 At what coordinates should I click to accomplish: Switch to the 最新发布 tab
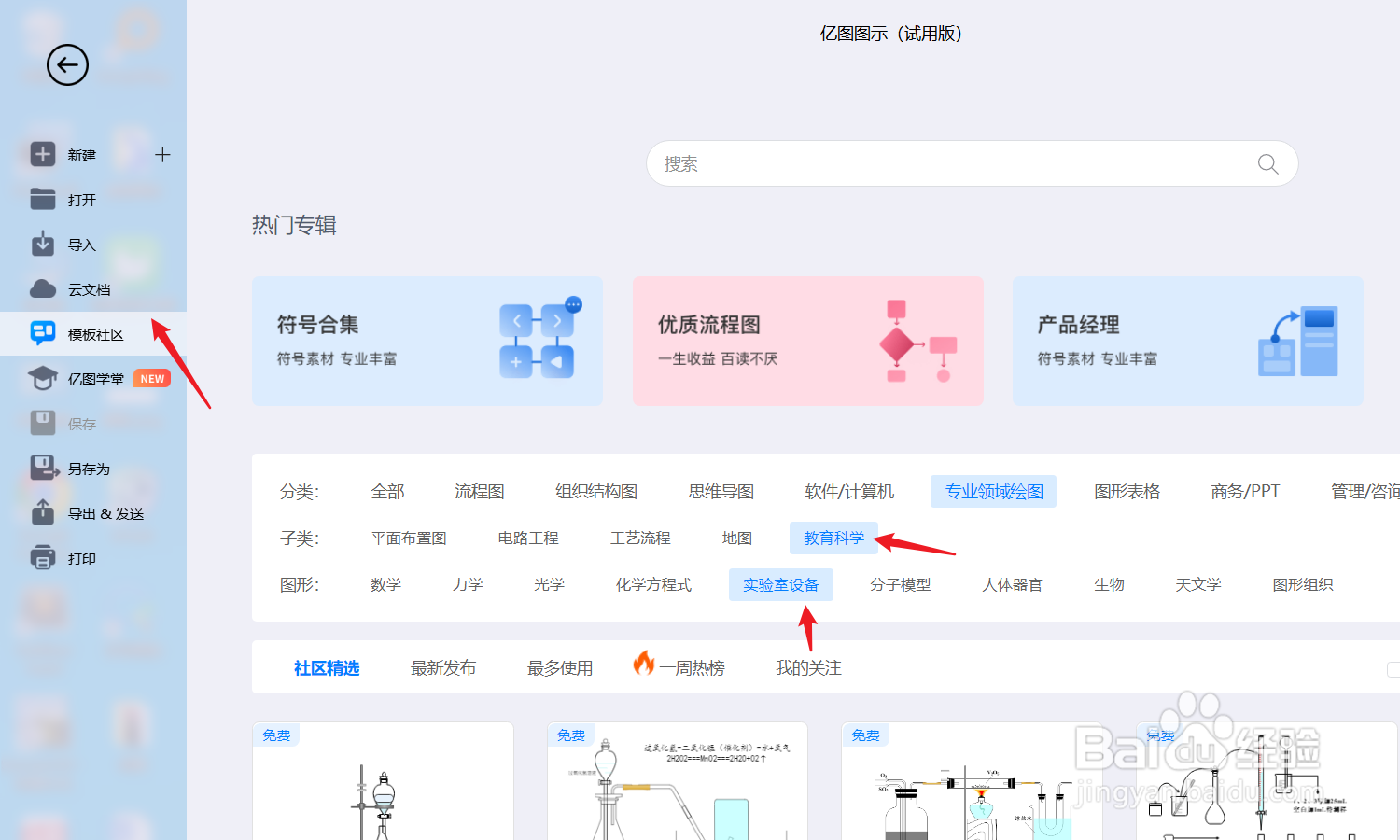point(443,667)
